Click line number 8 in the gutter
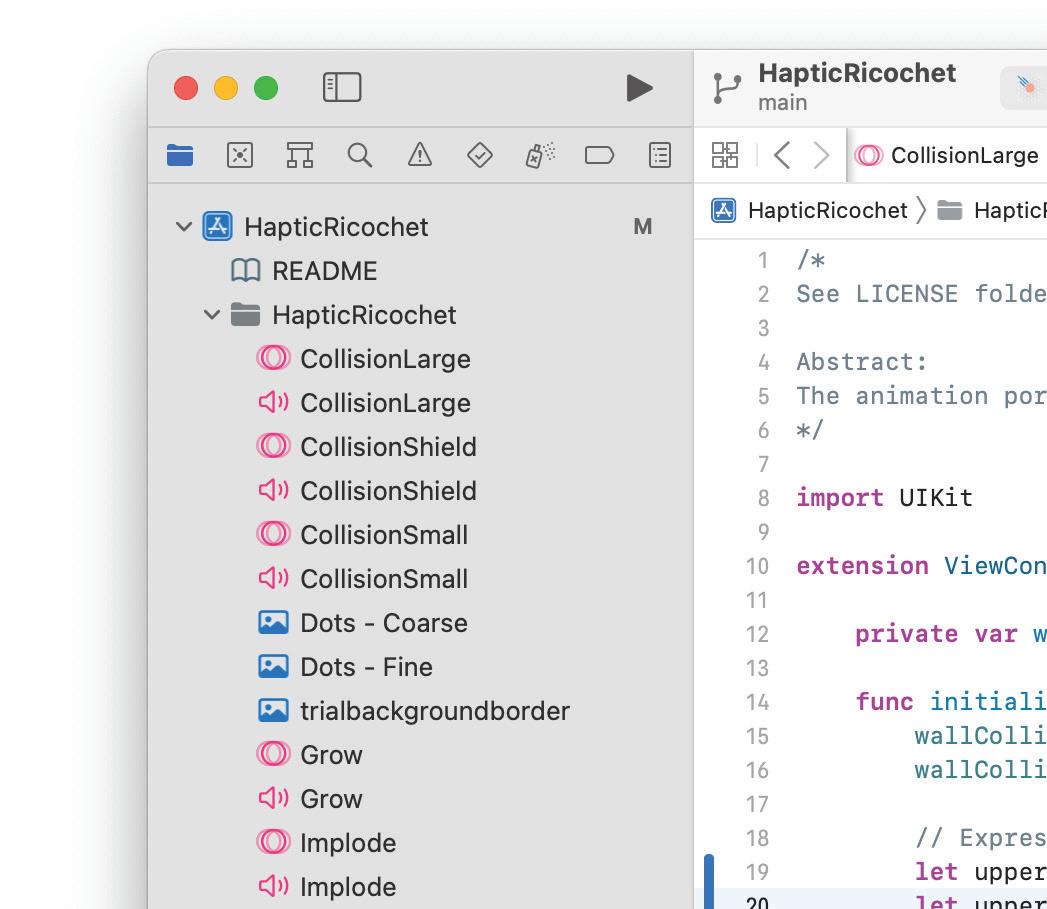 pos(763,498)
